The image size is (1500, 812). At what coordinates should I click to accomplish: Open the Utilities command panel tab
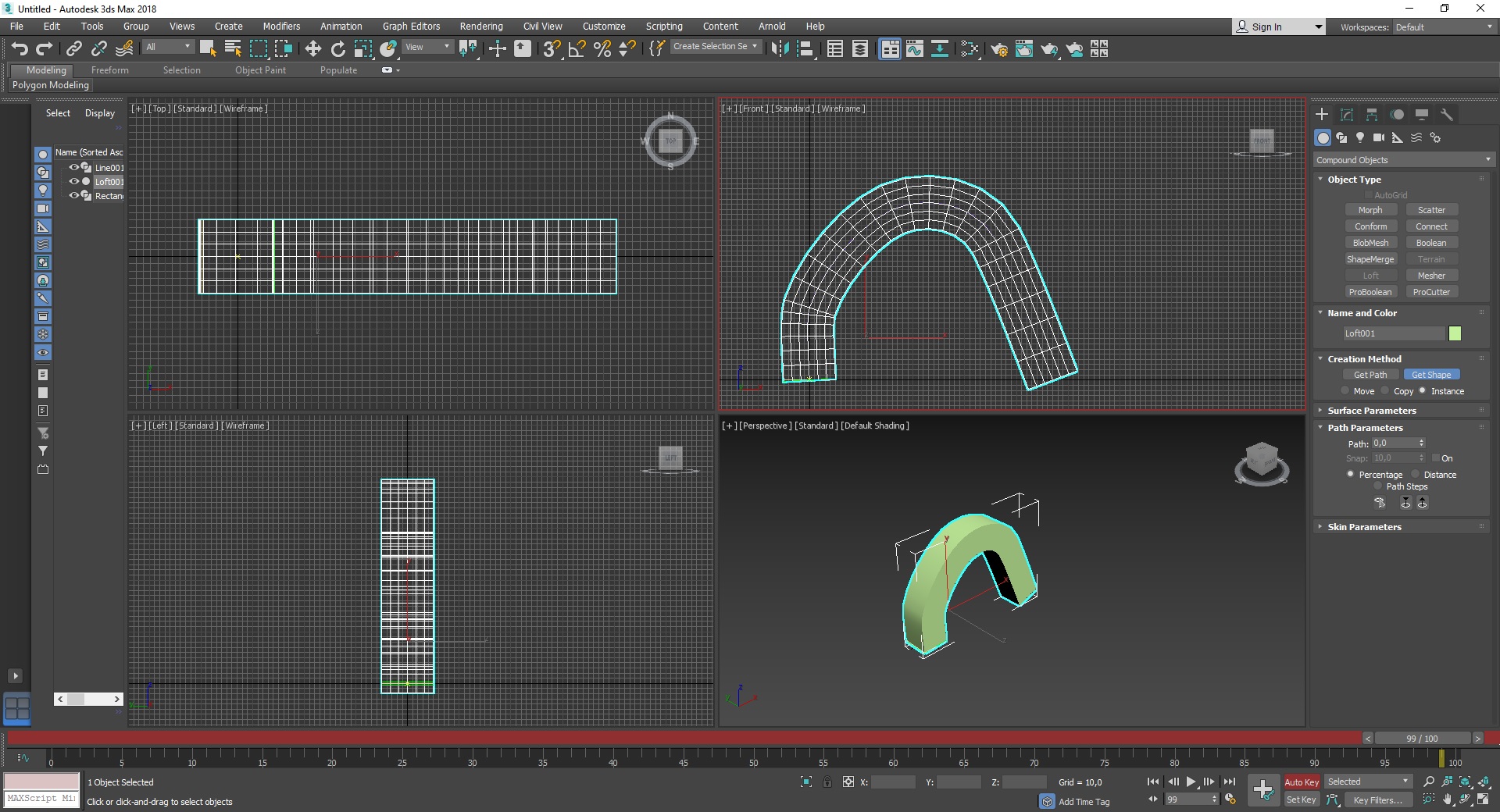point(1447,114)
